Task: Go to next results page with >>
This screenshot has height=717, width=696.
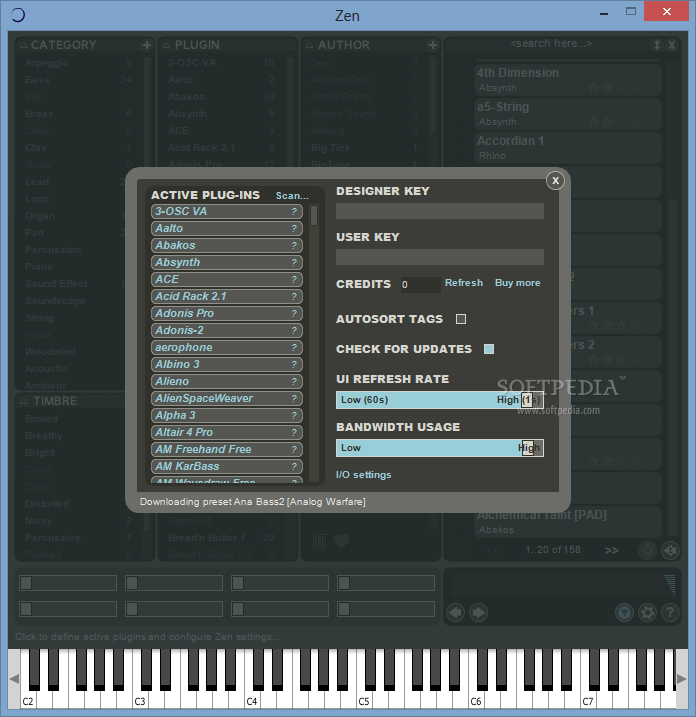Action: [x=611, y=550]
